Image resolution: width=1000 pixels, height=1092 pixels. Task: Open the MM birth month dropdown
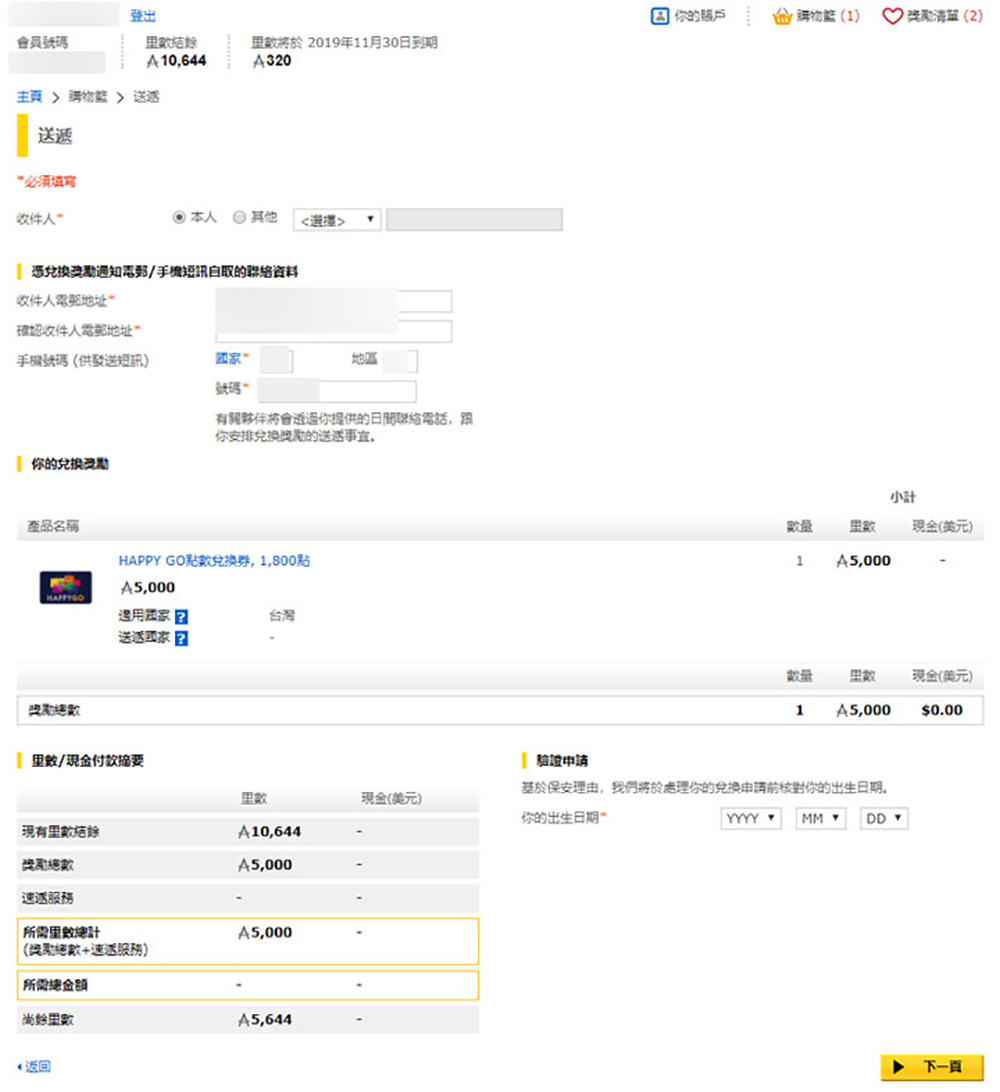tap(821, 818)
